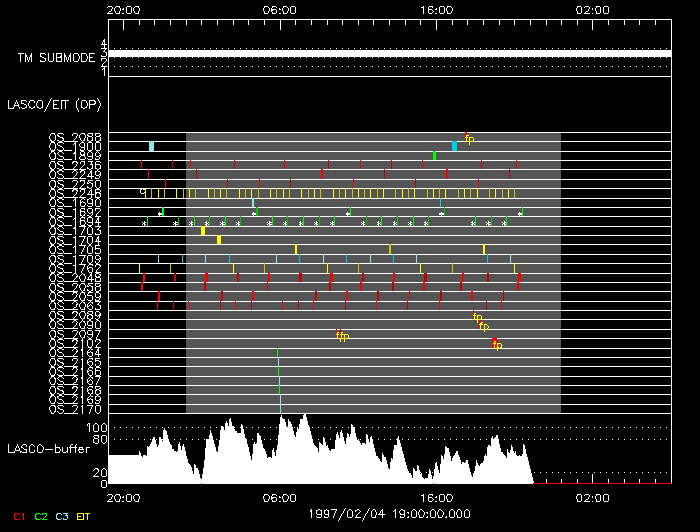Select the yellow block on the OS_1703 row
This screenshot has width=700, height=532.
pos(203,231)
